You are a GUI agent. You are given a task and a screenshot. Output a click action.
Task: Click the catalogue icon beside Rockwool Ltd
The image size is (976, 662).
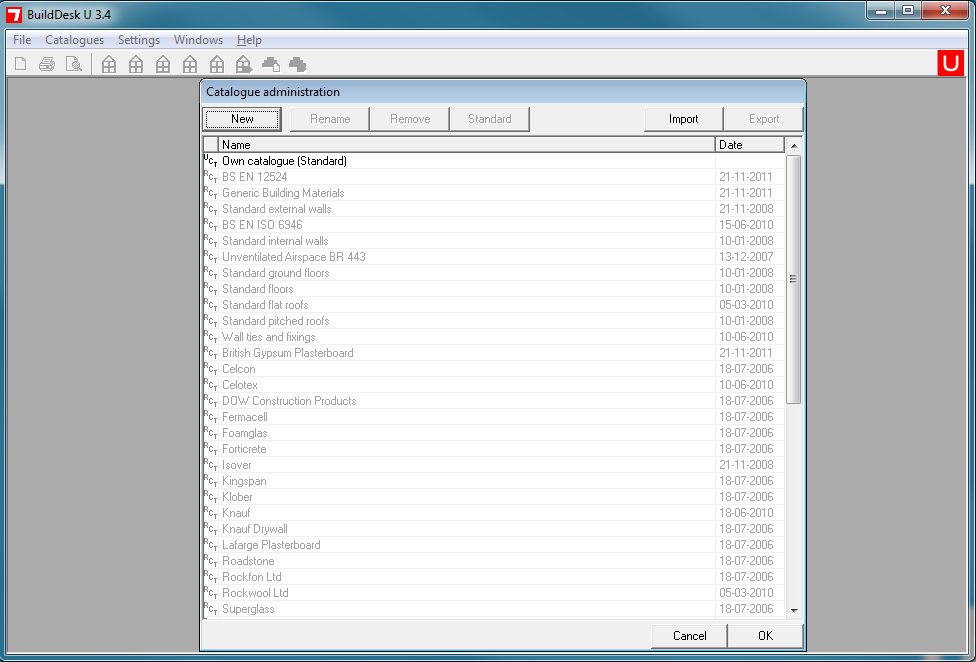click(210, 593)
